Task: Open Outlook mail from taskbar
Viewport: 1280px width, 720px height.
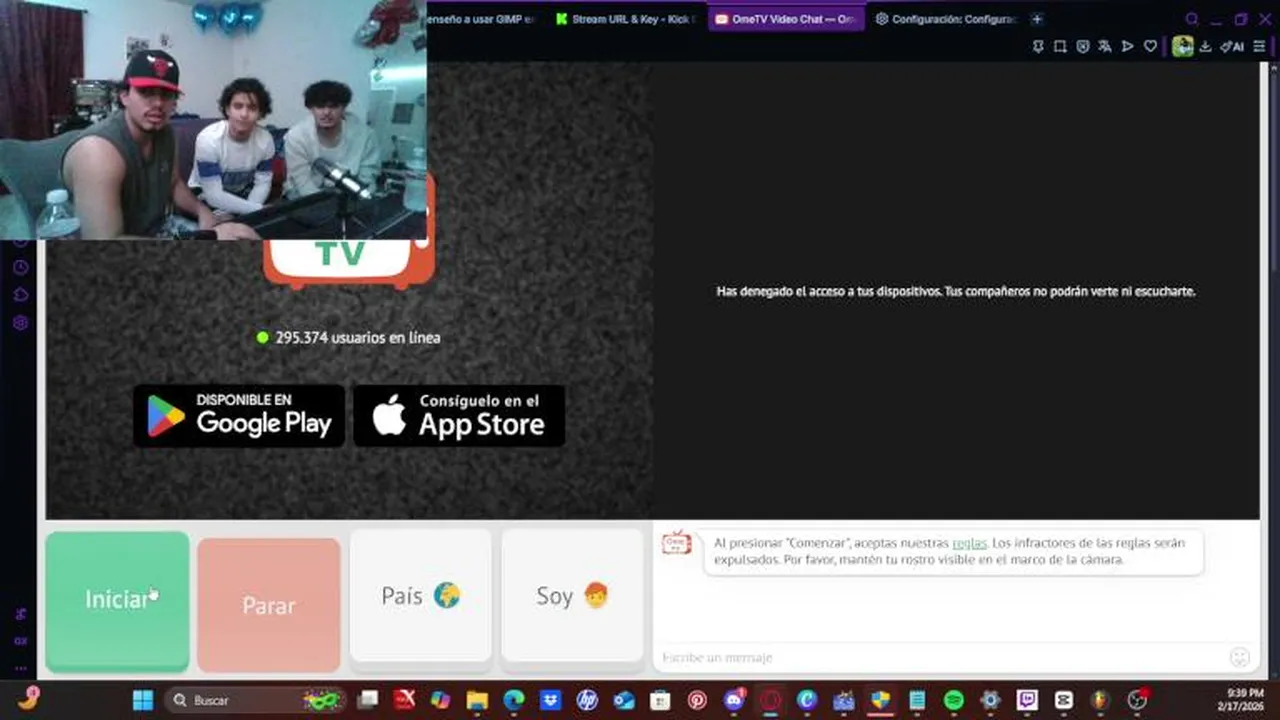Action: click(x=624, y=700)
